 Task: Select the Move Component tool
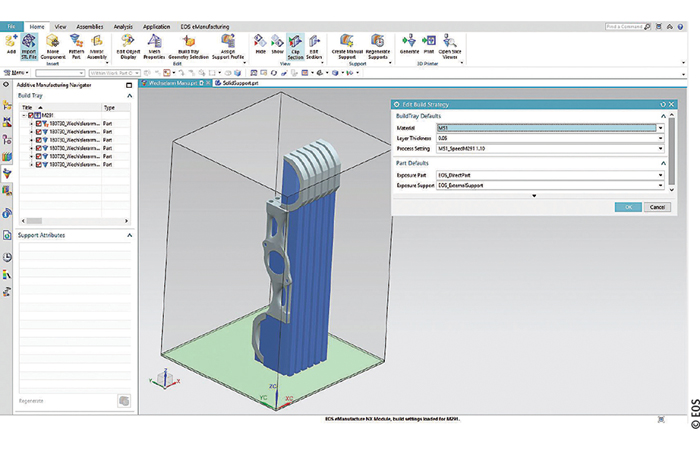click(x=53, y=46)
